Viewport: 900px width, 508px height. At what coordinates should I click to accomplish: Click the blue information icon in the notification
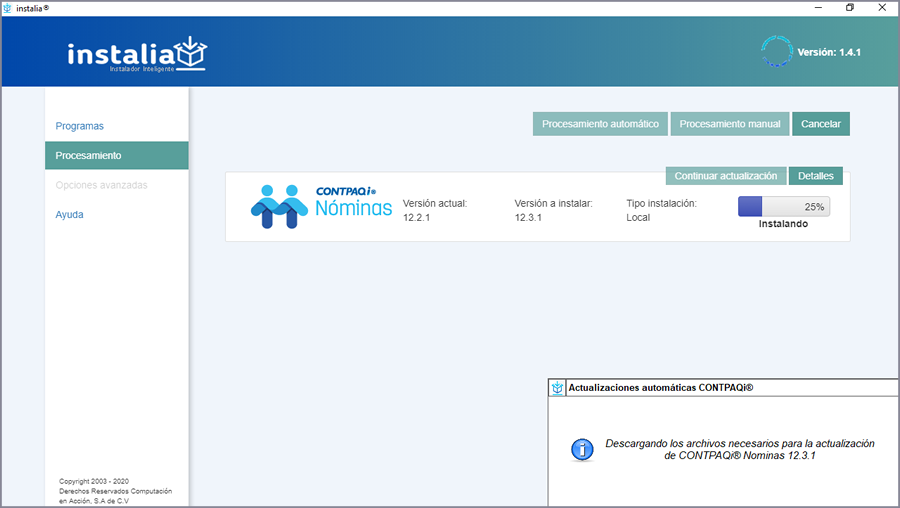click(582, 449)
